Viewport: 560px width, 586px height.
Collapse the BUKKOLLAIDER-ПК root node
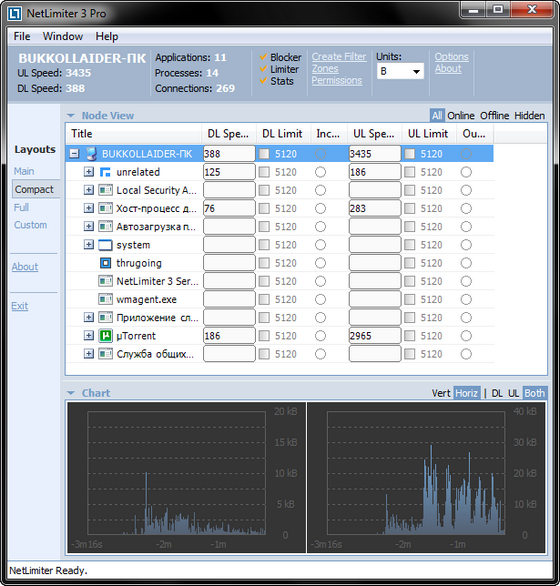point(74,154)
